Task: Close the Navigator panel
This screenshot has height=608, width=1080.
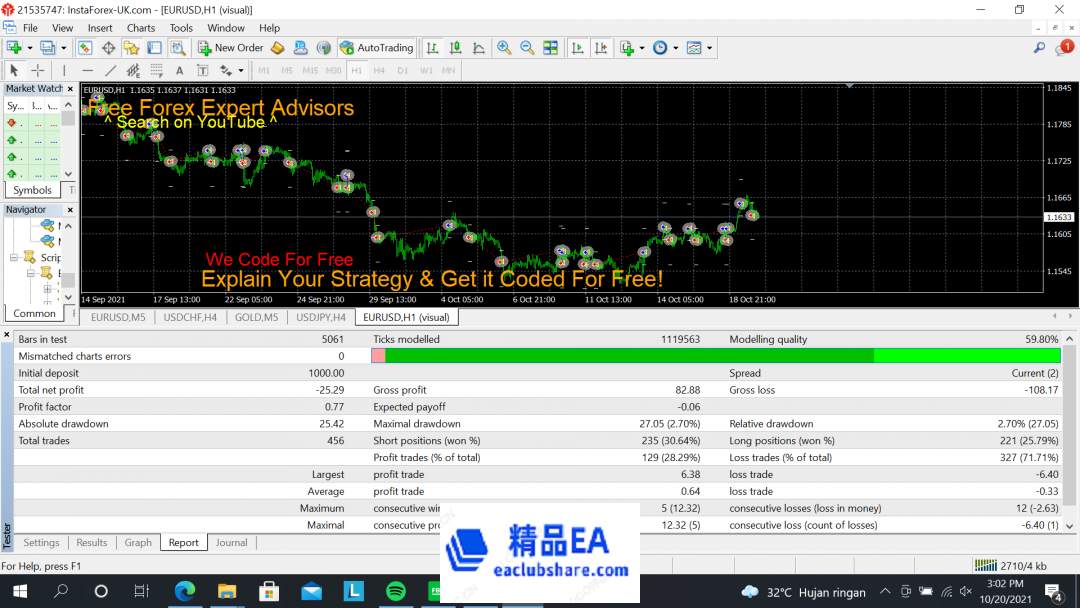Action: [x=70, y=210]
